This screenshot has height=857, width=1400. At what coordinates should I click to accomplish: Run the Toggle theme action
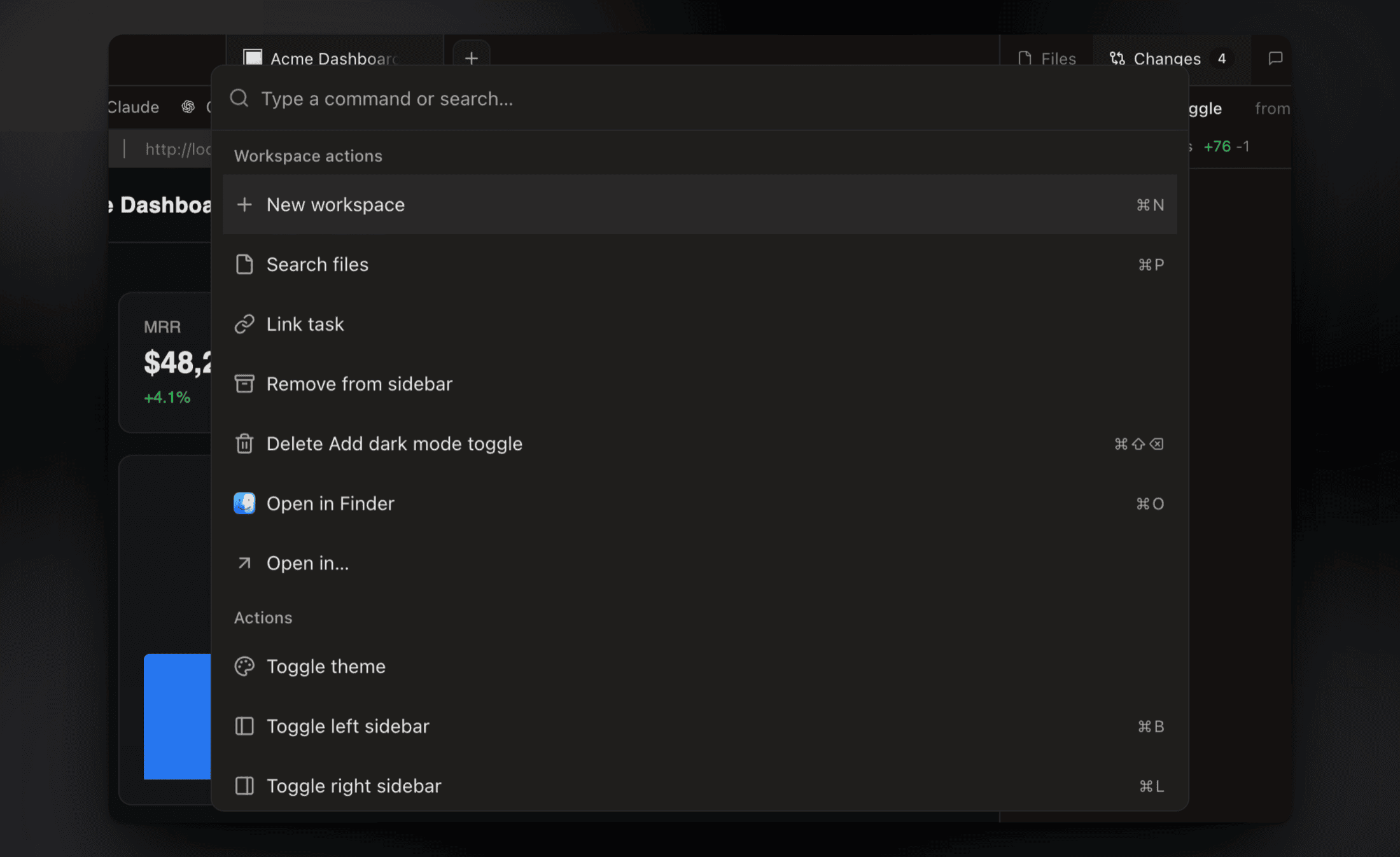[x=700, y=667]
